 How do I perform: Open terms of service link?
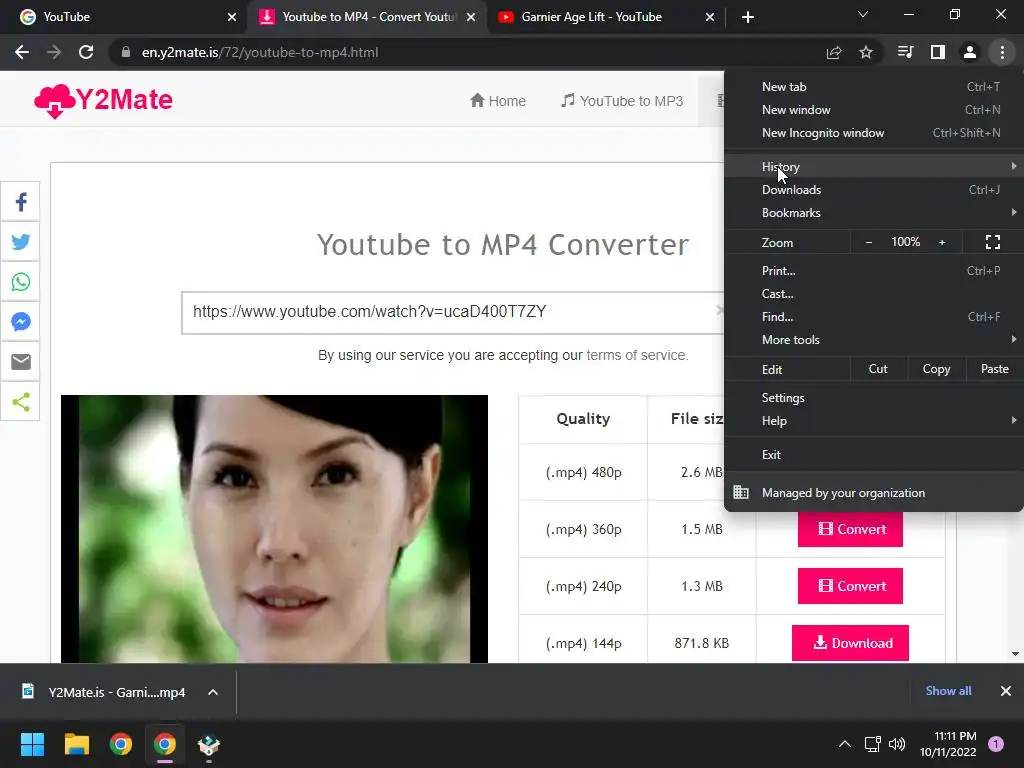(637, 355)
